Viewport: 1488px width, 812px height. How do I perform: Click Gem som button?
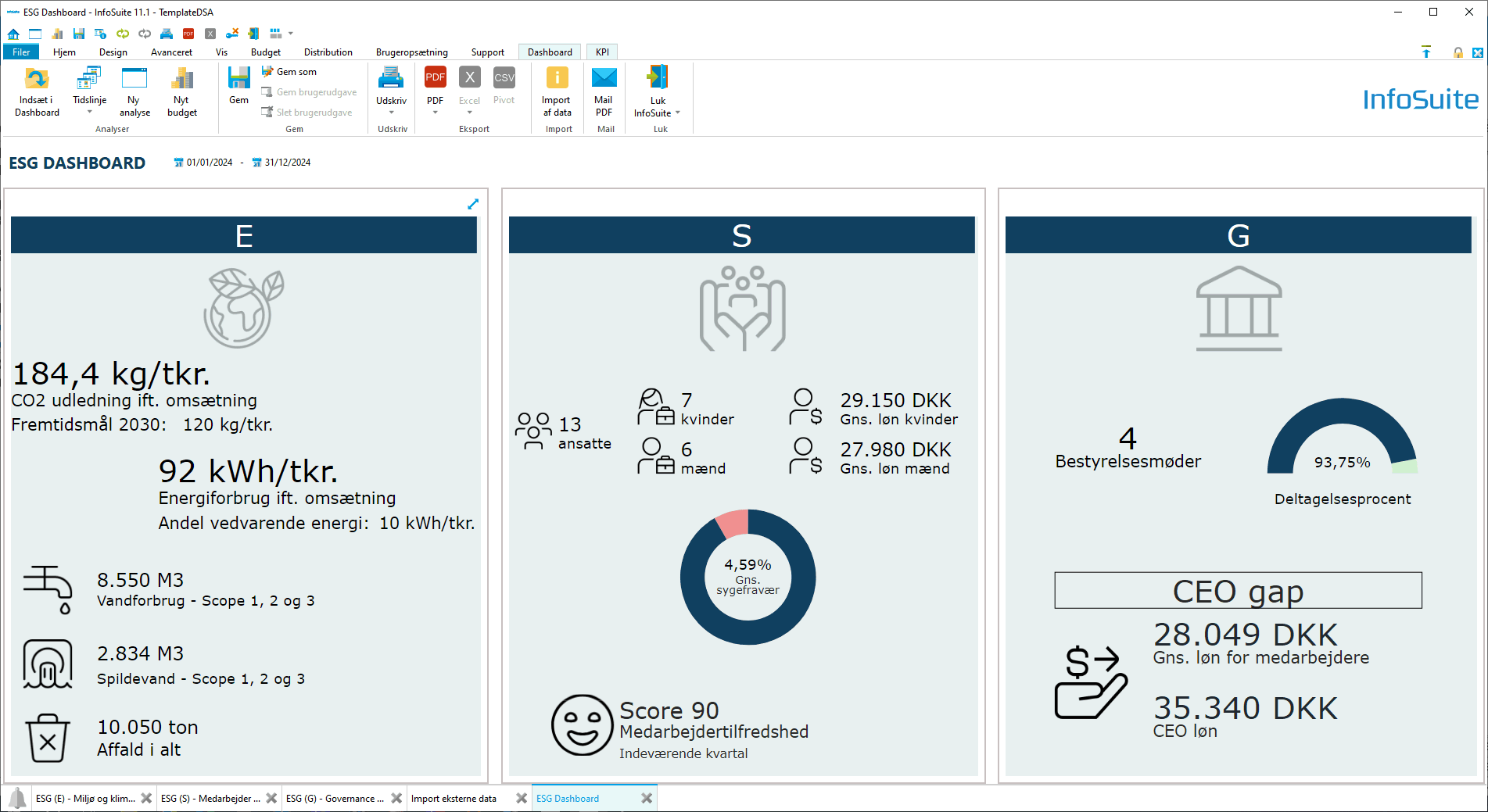coord(289,72)
